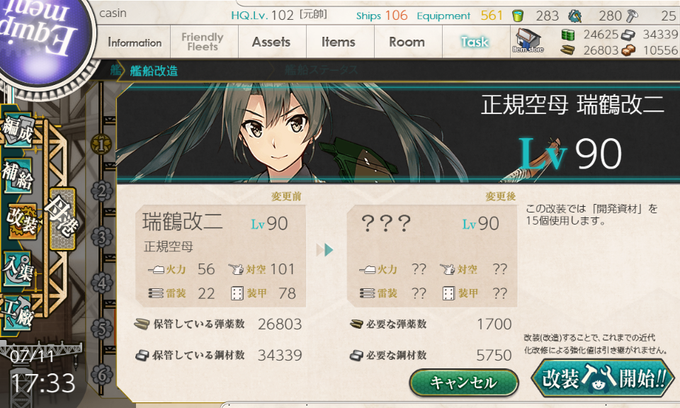Open the 工廠 (Factory) sidebar icon
The height and width of the screenshot is (408, 680).
17,313
